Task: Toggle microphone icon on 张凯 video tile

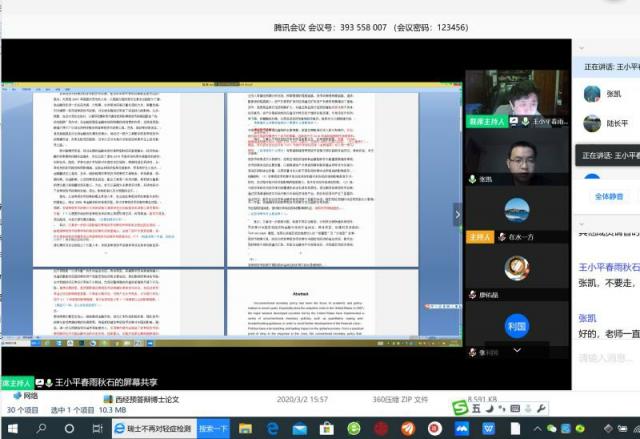Action: (x=473, y=179)
